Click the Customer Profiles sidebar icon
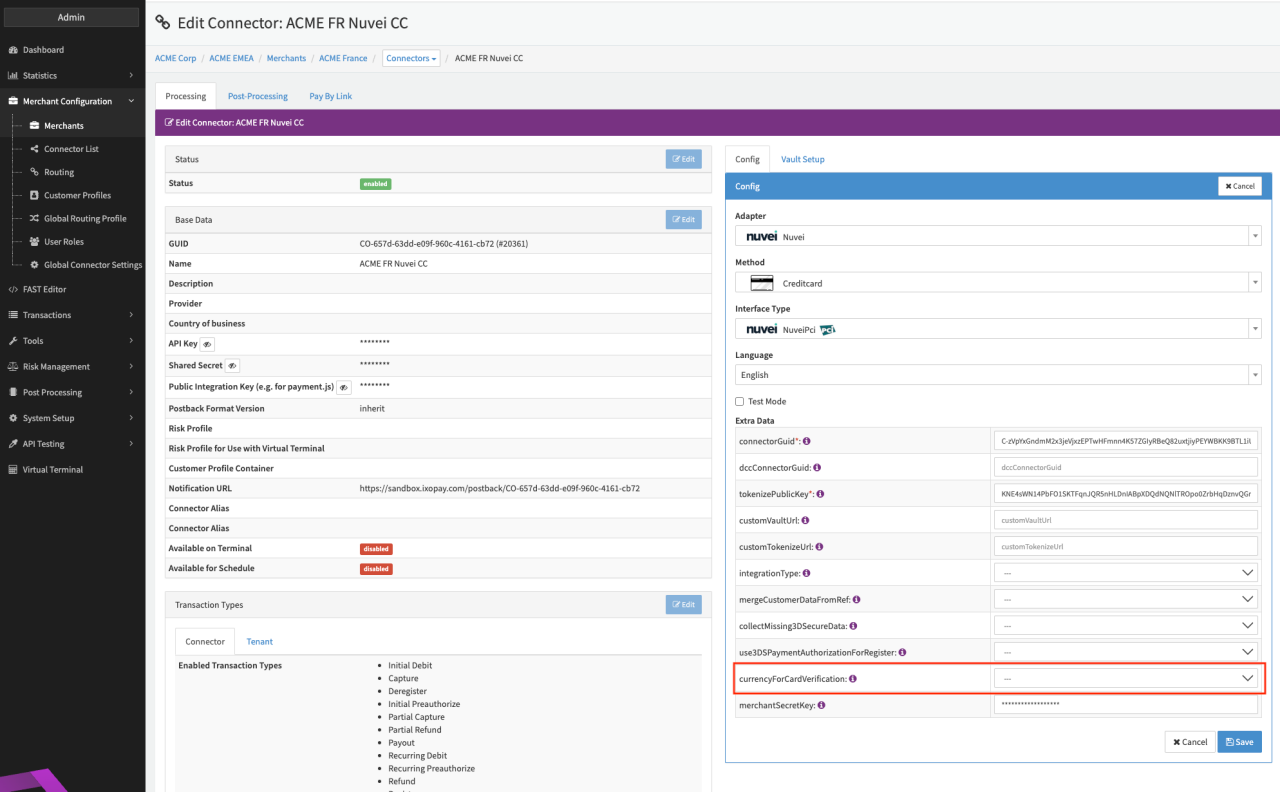Screen dimensions: 1280x792 [34, 195]
